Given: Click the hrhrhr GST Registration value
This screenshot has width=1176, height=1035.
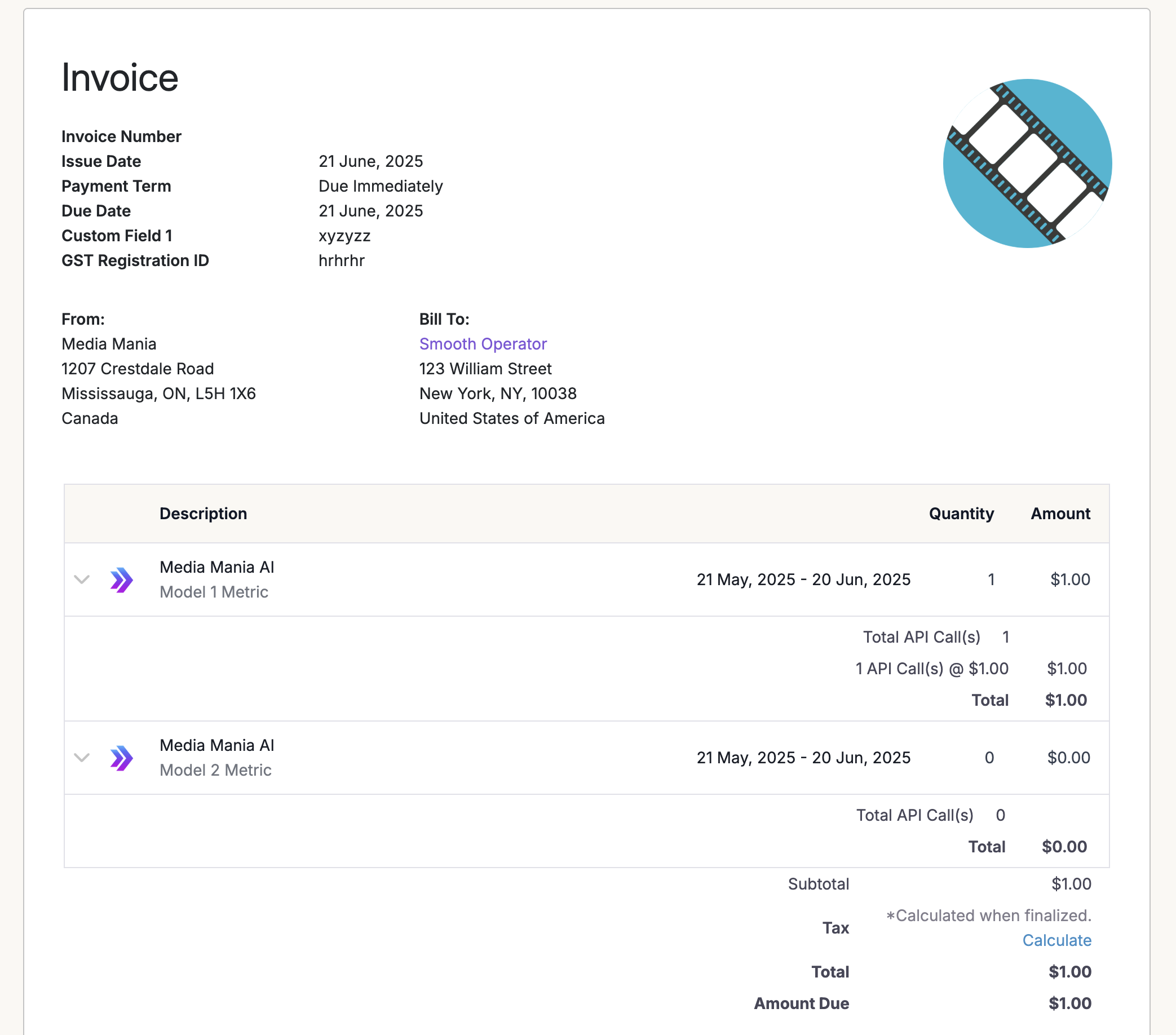Looking at the screenshot, I should coord(341,260).
